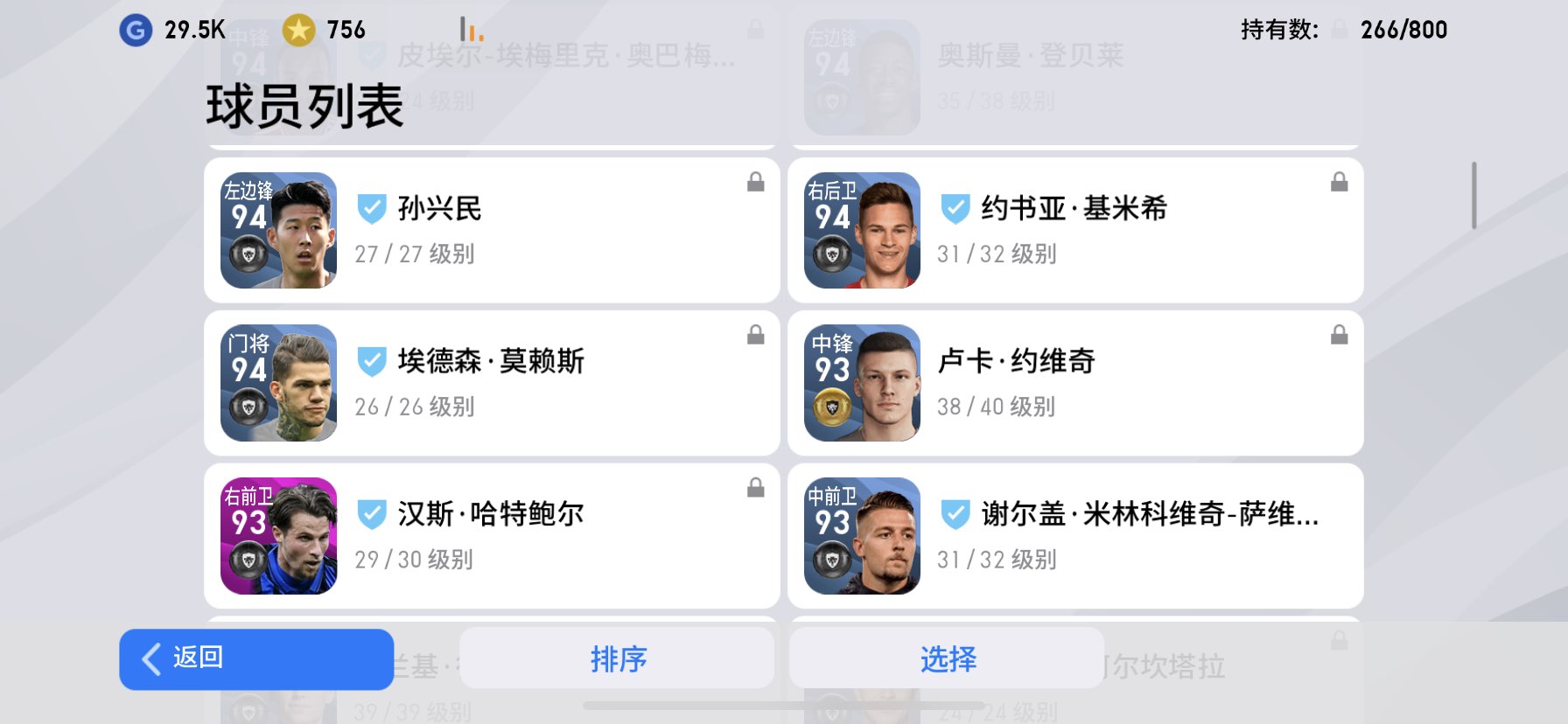
Task: Tap the lock icon on 汉斯·哈特鲍尔 card
Action: 756,488
